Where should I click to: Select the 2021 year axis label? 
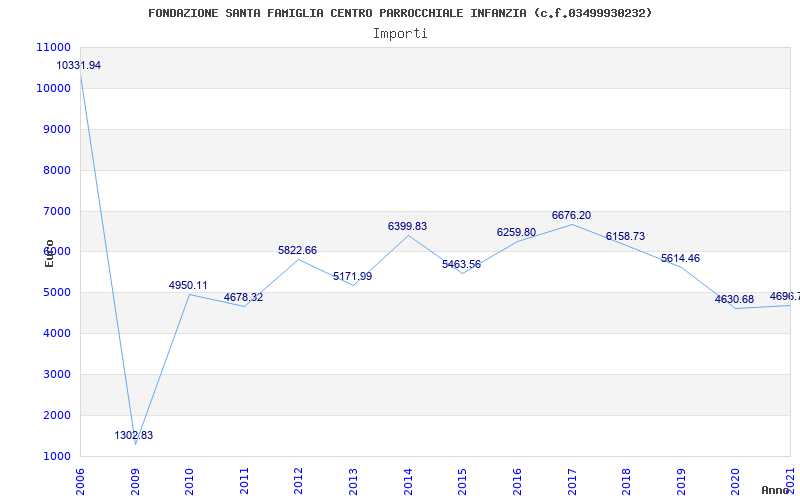pyautogui.click(x=790, y=479)
